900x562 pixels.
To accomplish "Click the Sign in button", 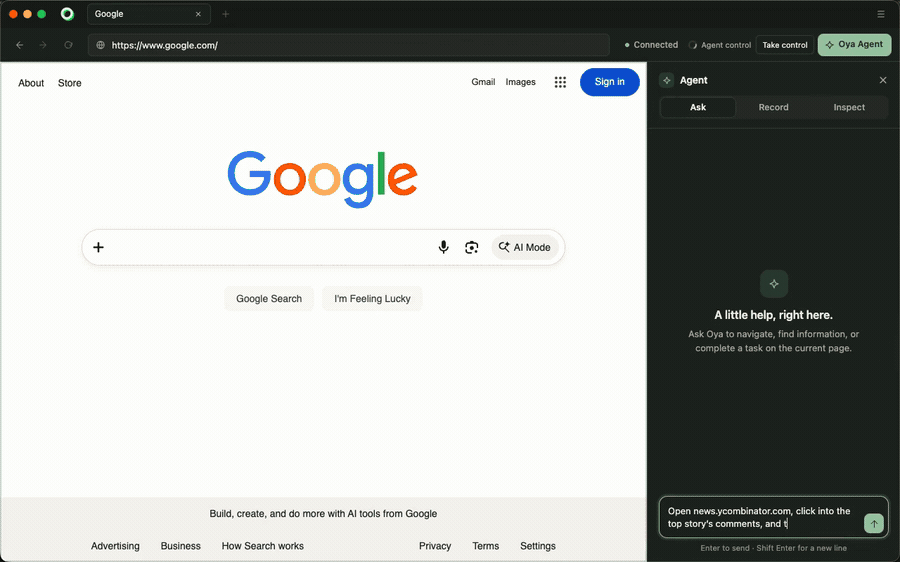I will tap(610, 82).
